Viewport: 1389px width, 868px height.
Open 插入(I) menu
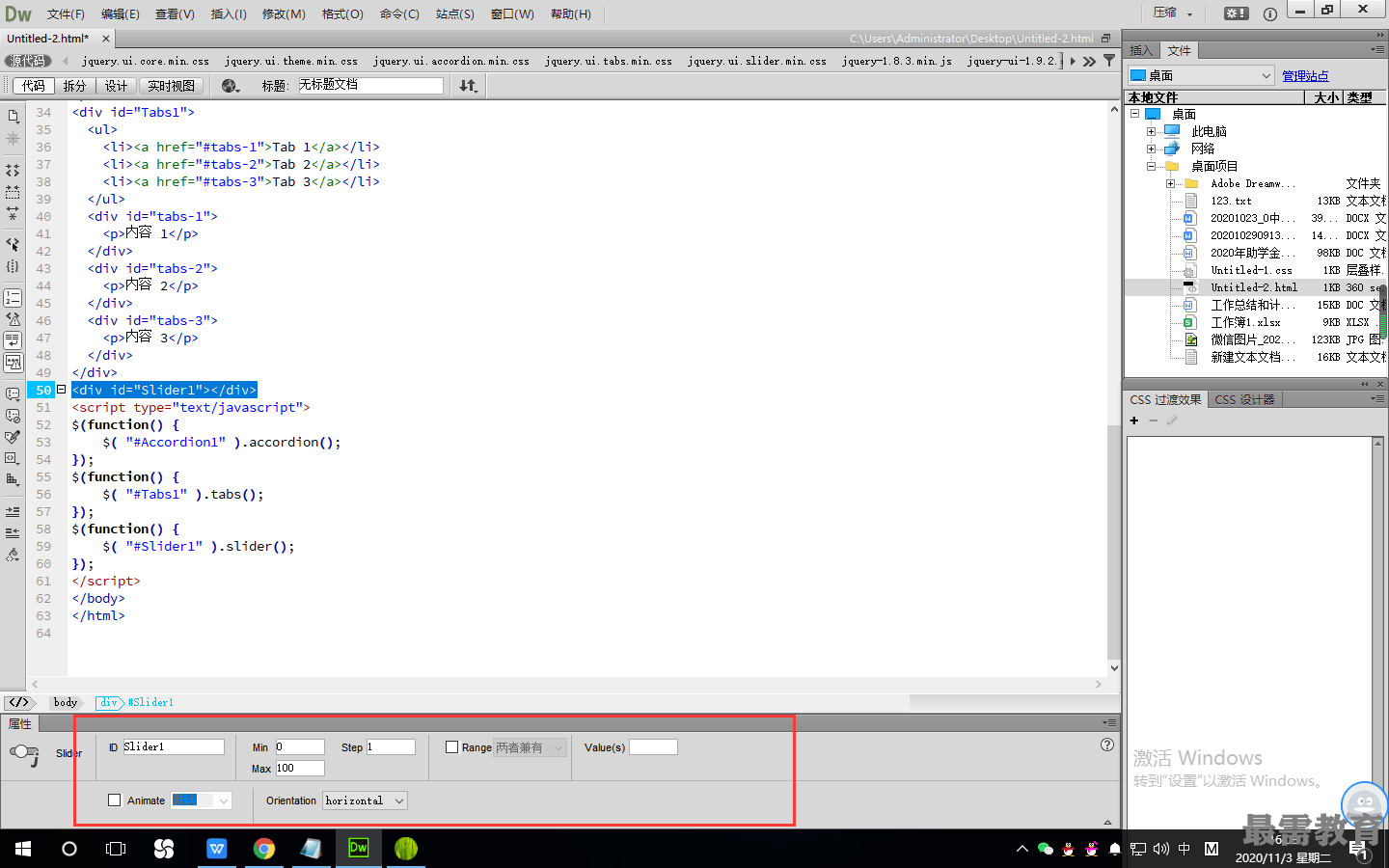click(229, 14)
